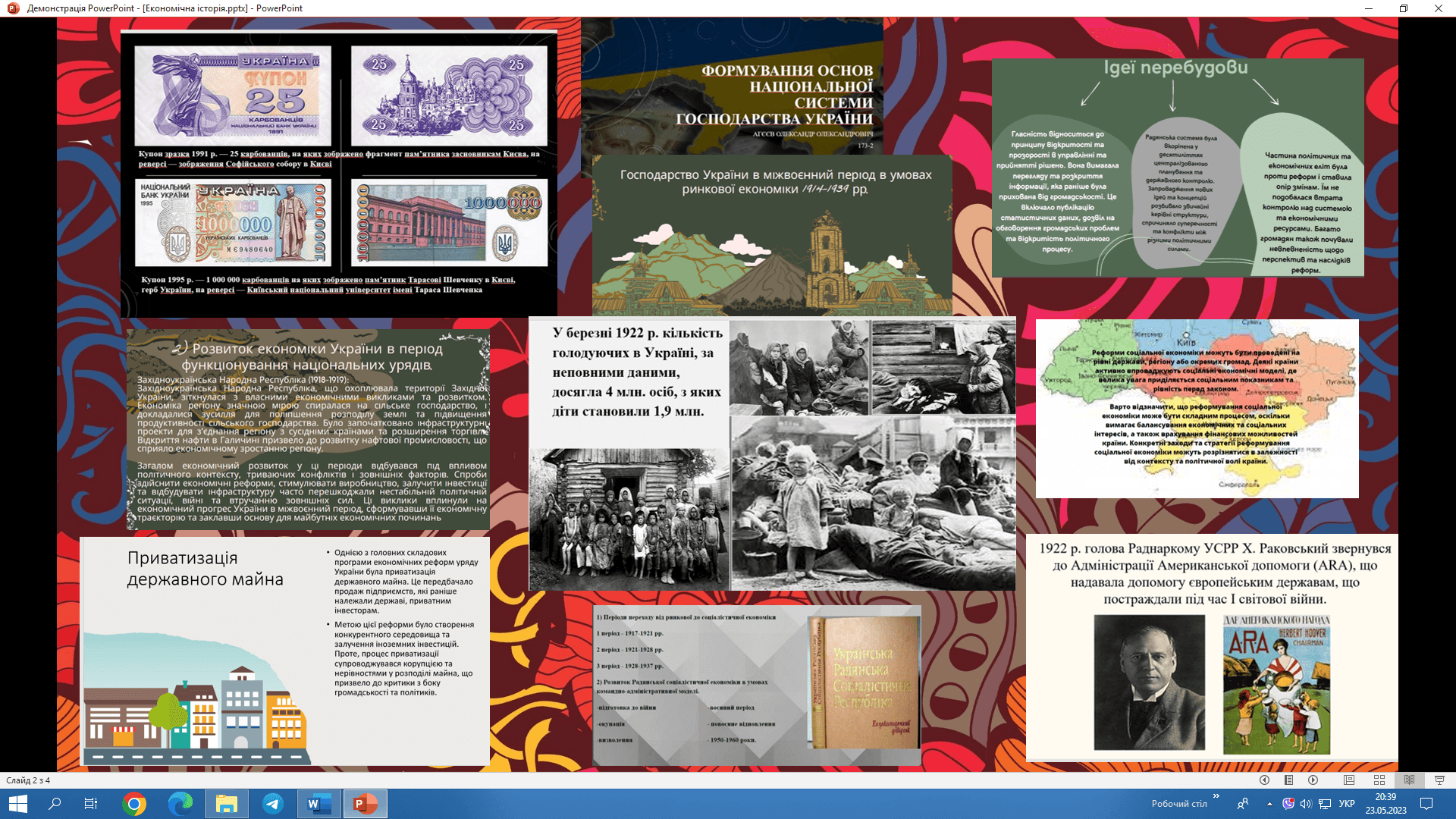
Task: Open Telegram from taskbar
Action: [x=273, y=804]
